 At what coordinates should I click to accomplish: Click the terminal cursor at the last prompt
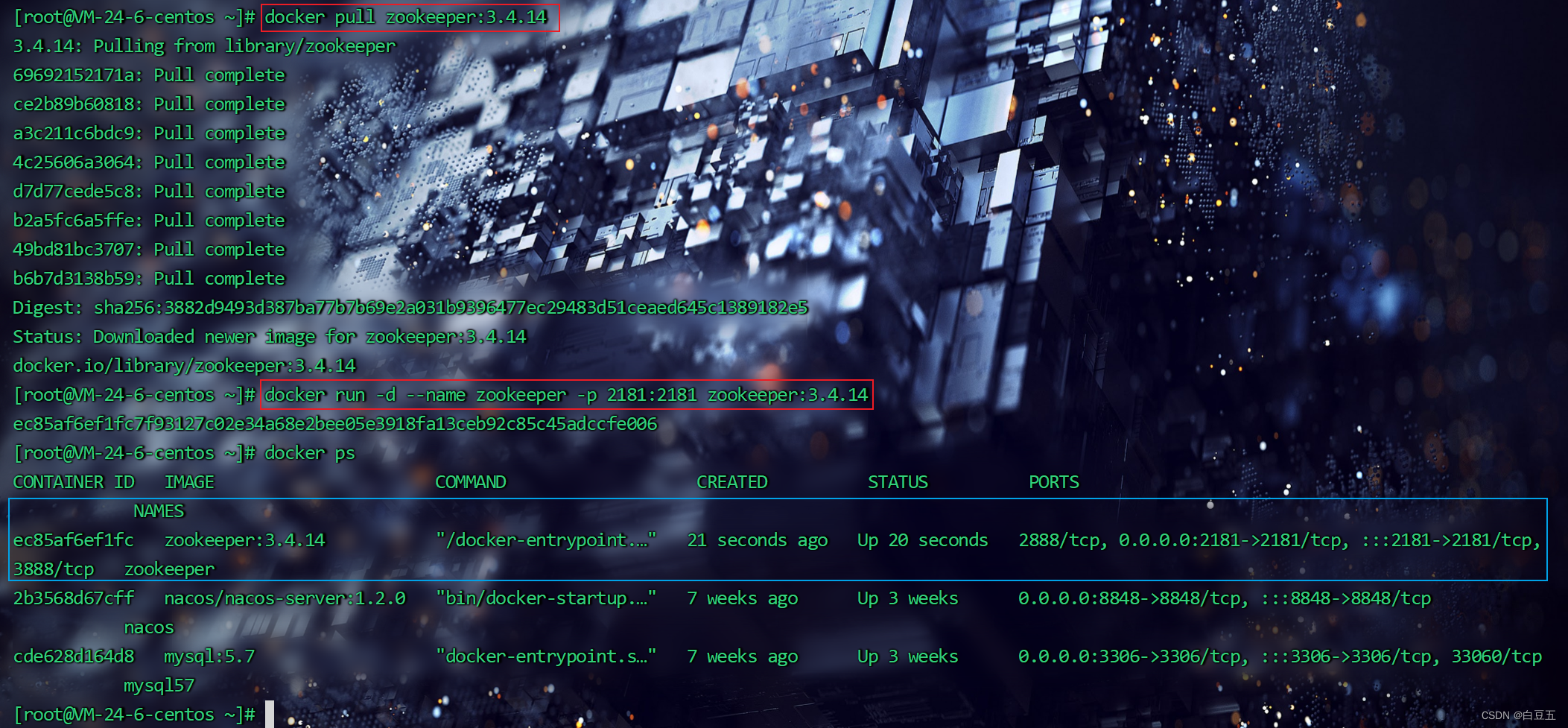tap(270, 714)
